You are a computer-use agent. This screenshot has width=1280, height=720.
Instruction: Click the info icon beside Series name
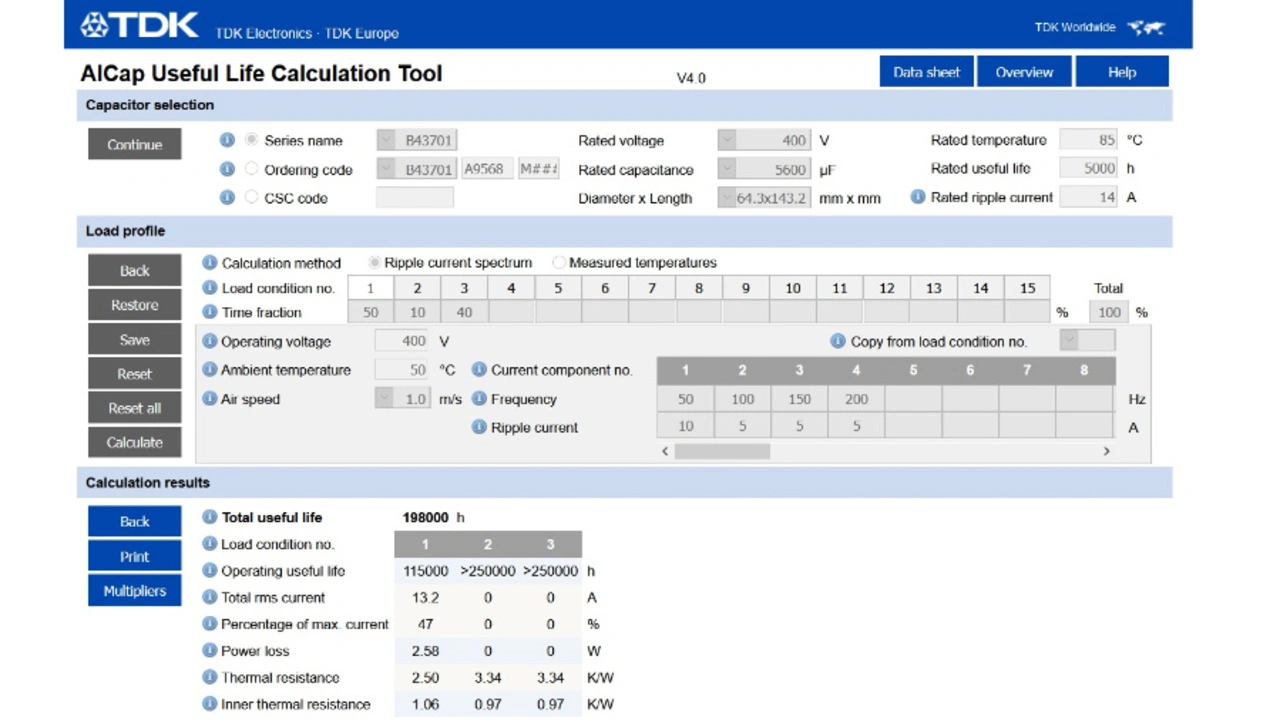point(227,141)
